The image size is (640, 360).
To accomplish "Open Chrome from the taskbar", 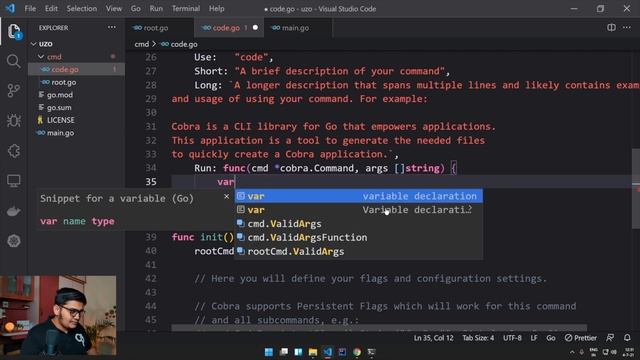I will point(357,352).
